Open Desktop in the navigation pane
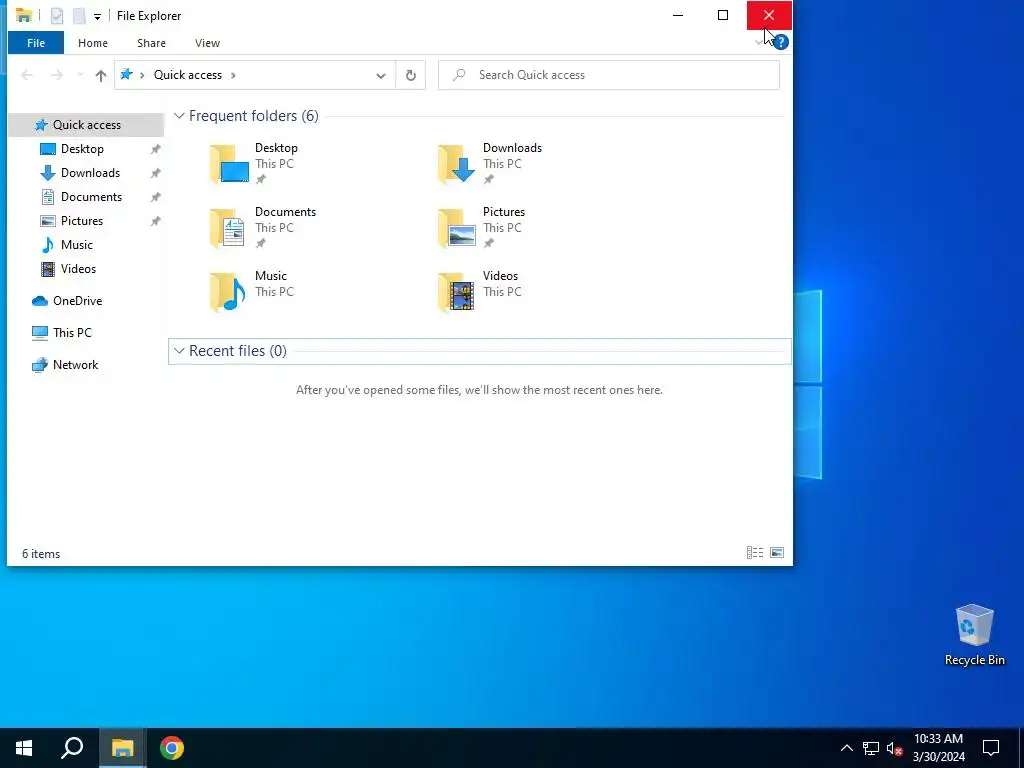Viewport: 1024px width, 768px height. (x=82, y=149)
